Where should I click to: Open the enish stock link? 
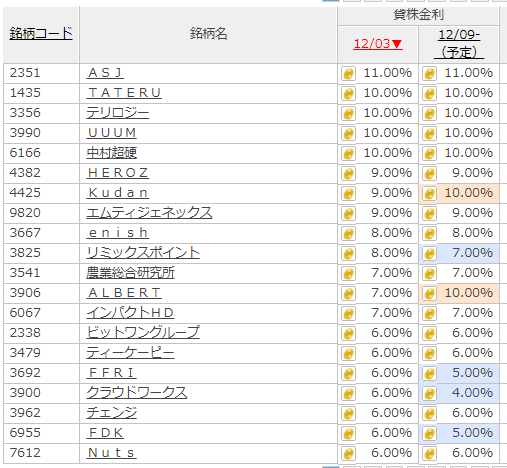(x=118, y=233)
